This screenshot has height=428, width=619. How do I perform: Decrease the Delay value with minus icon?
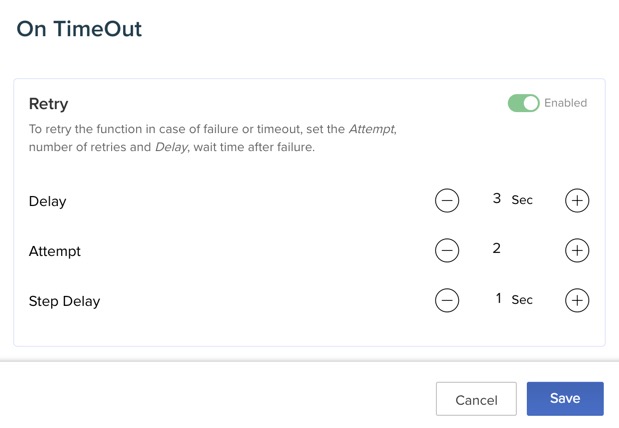click(447, 200)
